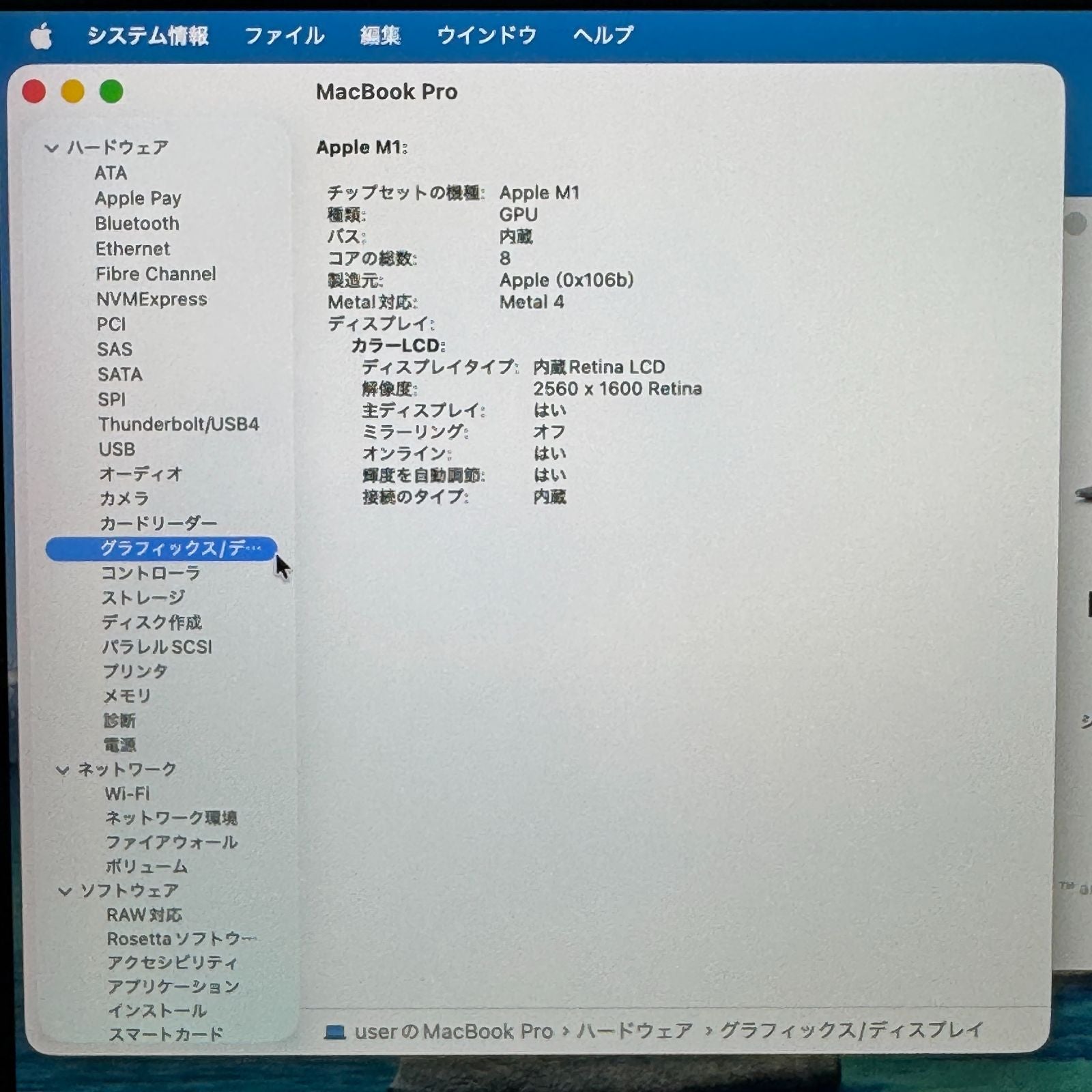Image resolution: width=1092 pixels, height=1092 pixels.
Task: Select NVMExpress in the sidebar
Action: pos(152,300)
